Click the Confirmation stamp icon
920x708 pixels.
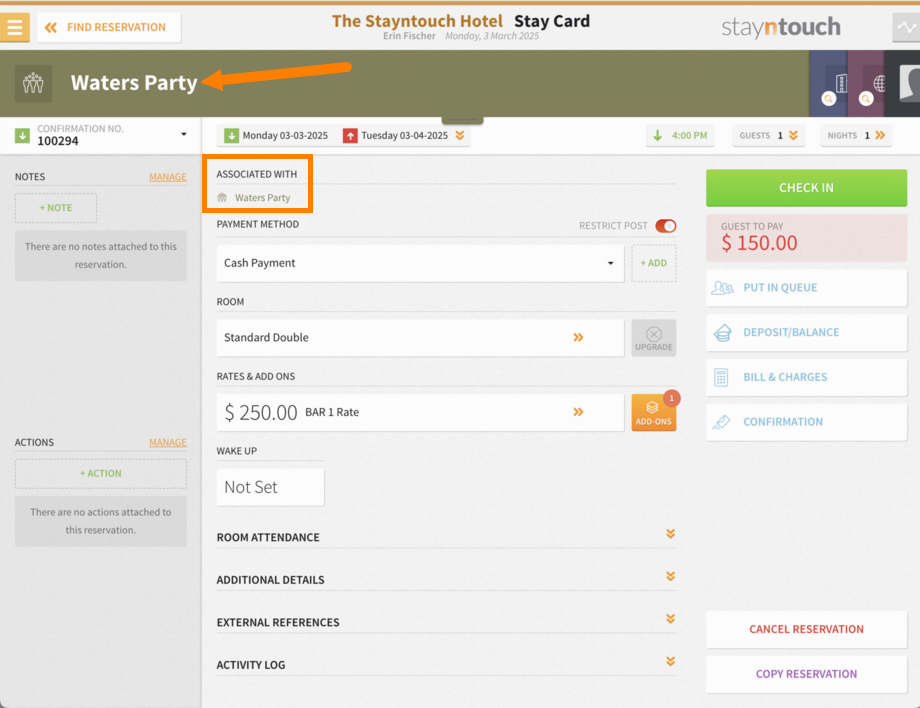point(721,422)
